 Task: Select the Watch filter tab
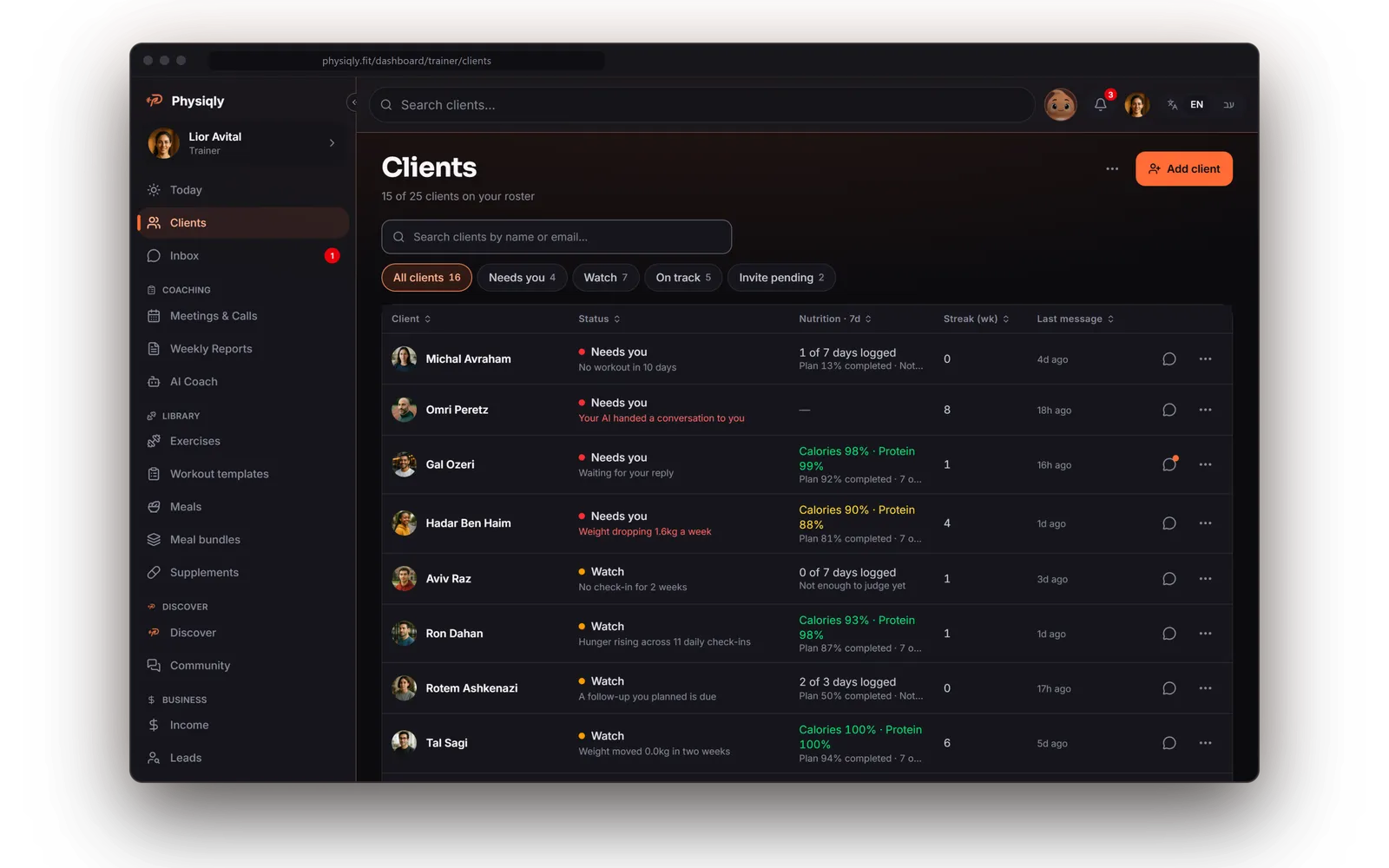605,278
